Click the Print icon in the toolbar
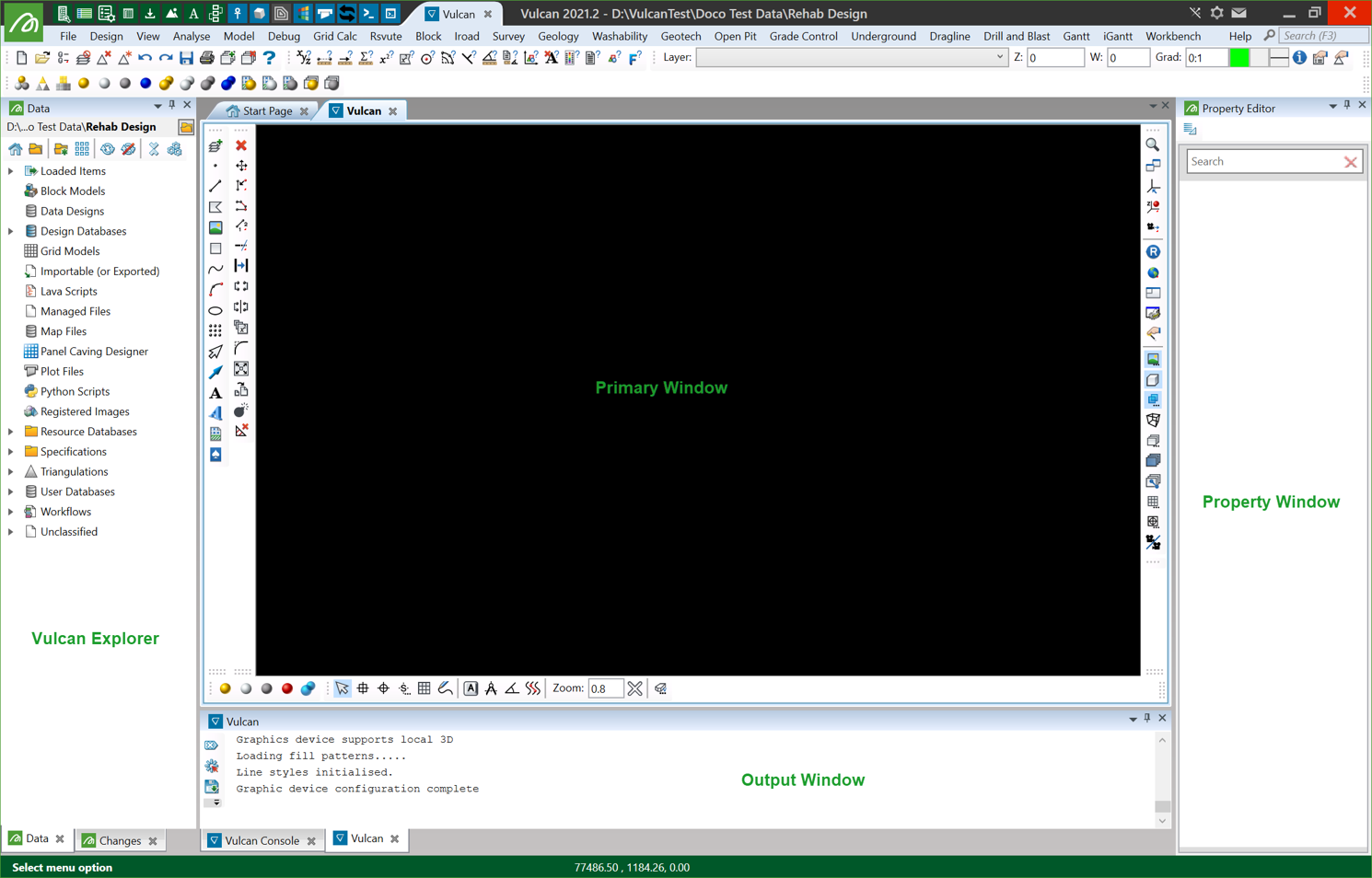Viewport: 1372px width, 878px height. [207, 58]
